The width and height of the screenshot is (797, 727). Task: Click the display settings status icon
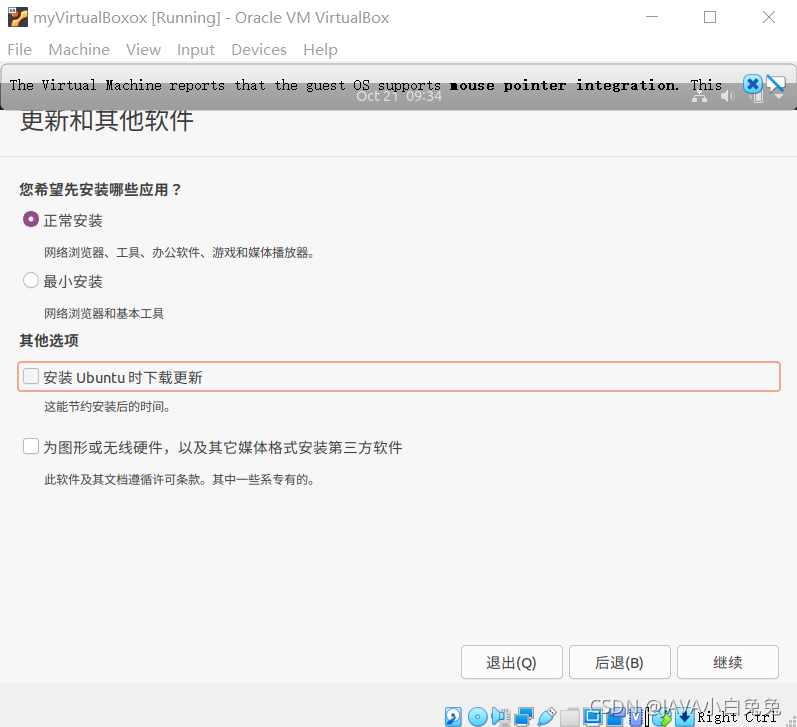593,716
